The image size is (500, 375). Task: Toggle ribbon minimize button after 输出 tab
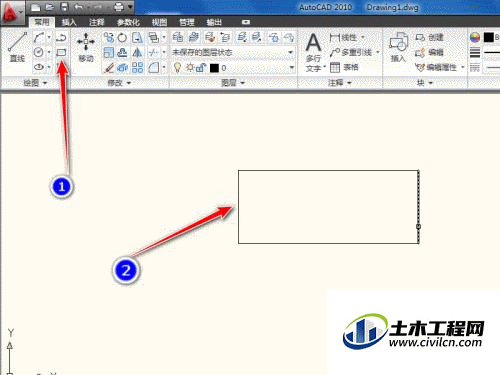tap(246, 22)
